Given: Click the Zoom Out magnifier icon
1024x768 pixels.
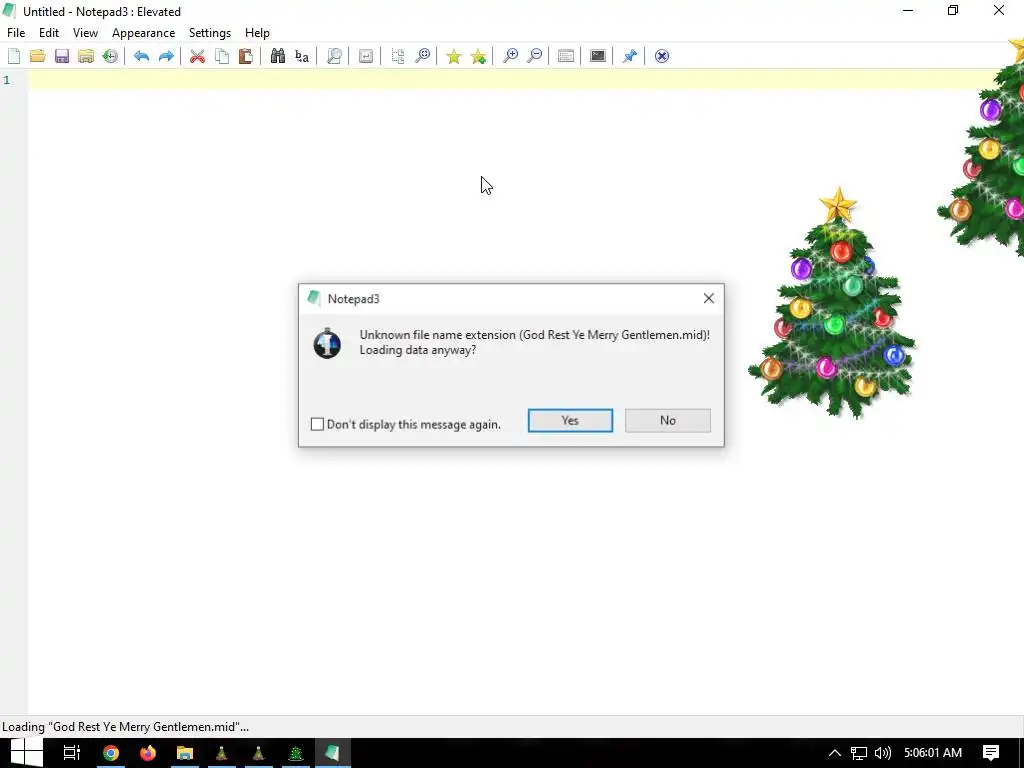Looking at the screenshot, I should (534, 56).
